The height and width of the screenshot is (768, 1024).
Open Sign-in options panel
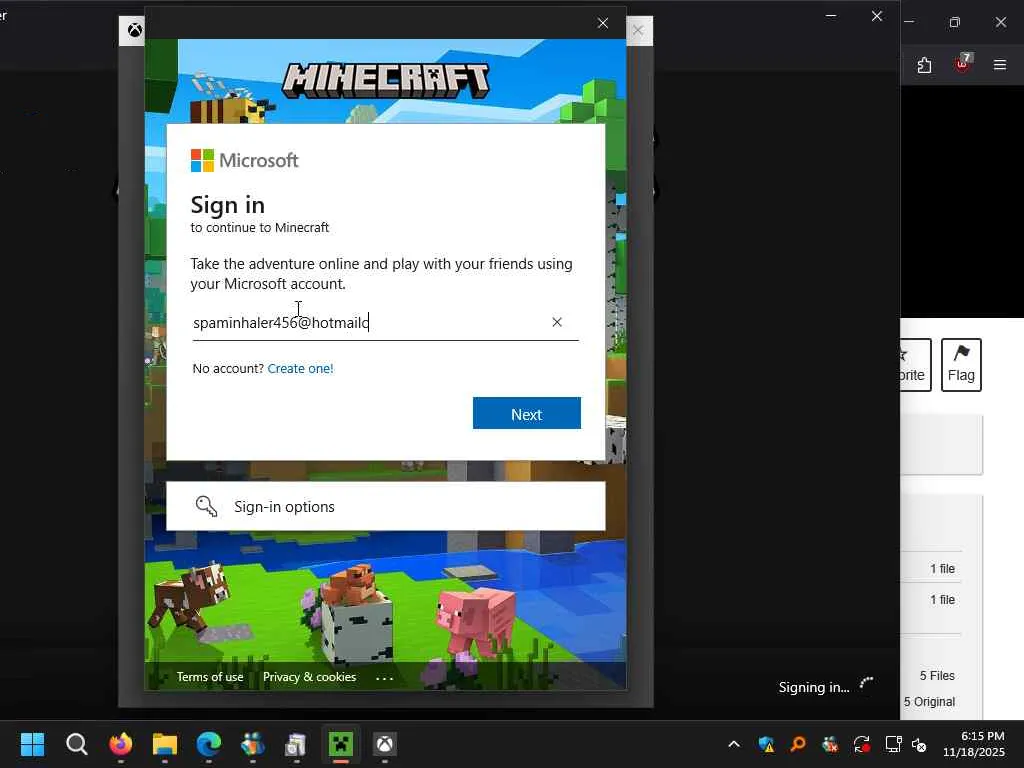point(385,506)
